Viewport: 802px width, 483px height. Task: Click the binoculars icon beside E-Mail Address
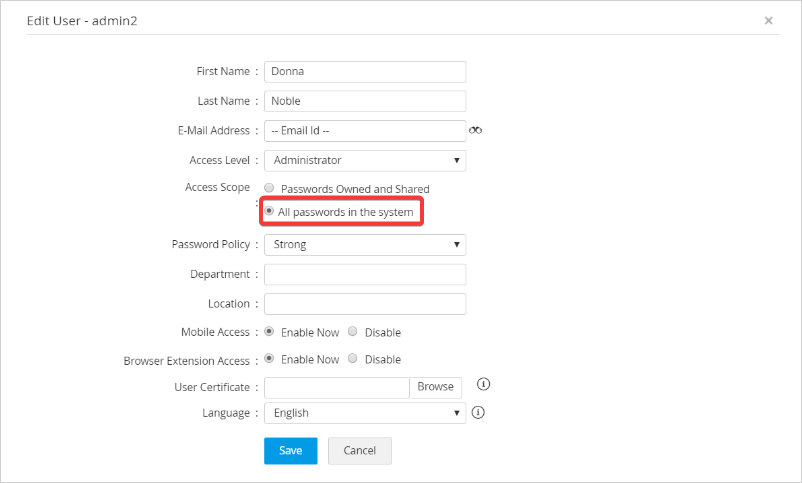coord(476,131)
